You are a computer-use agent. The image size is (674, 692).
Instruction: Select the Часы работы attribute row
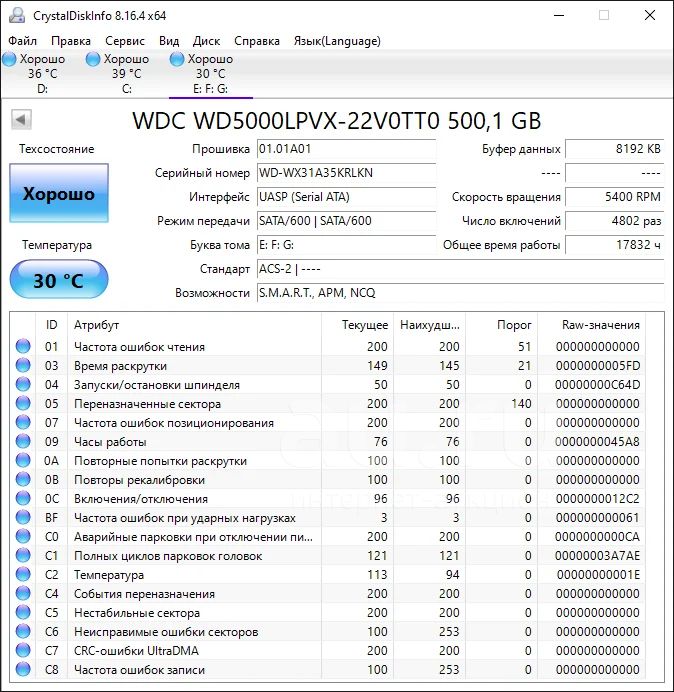(195, 442)
